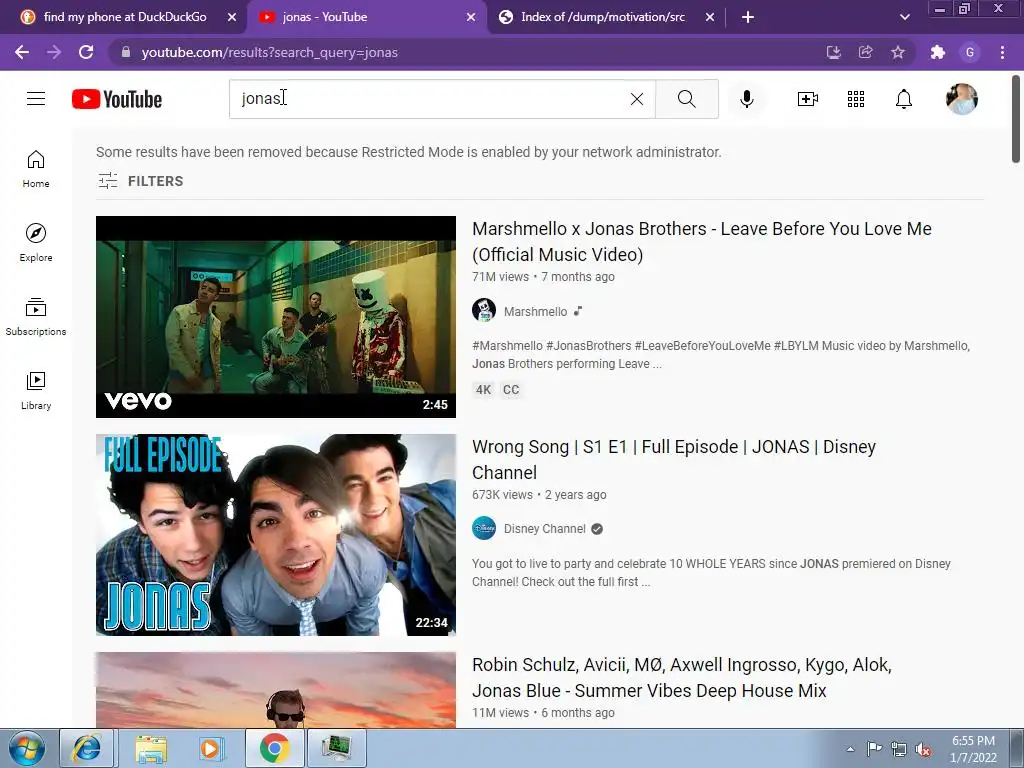
Task: Click the YouTube logo
Action: coord(117,99)
